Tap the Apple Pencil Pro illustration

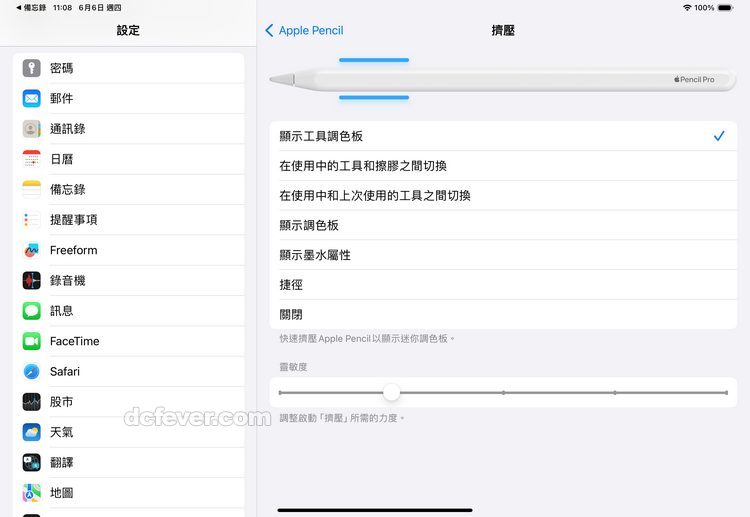click(502, 79)
